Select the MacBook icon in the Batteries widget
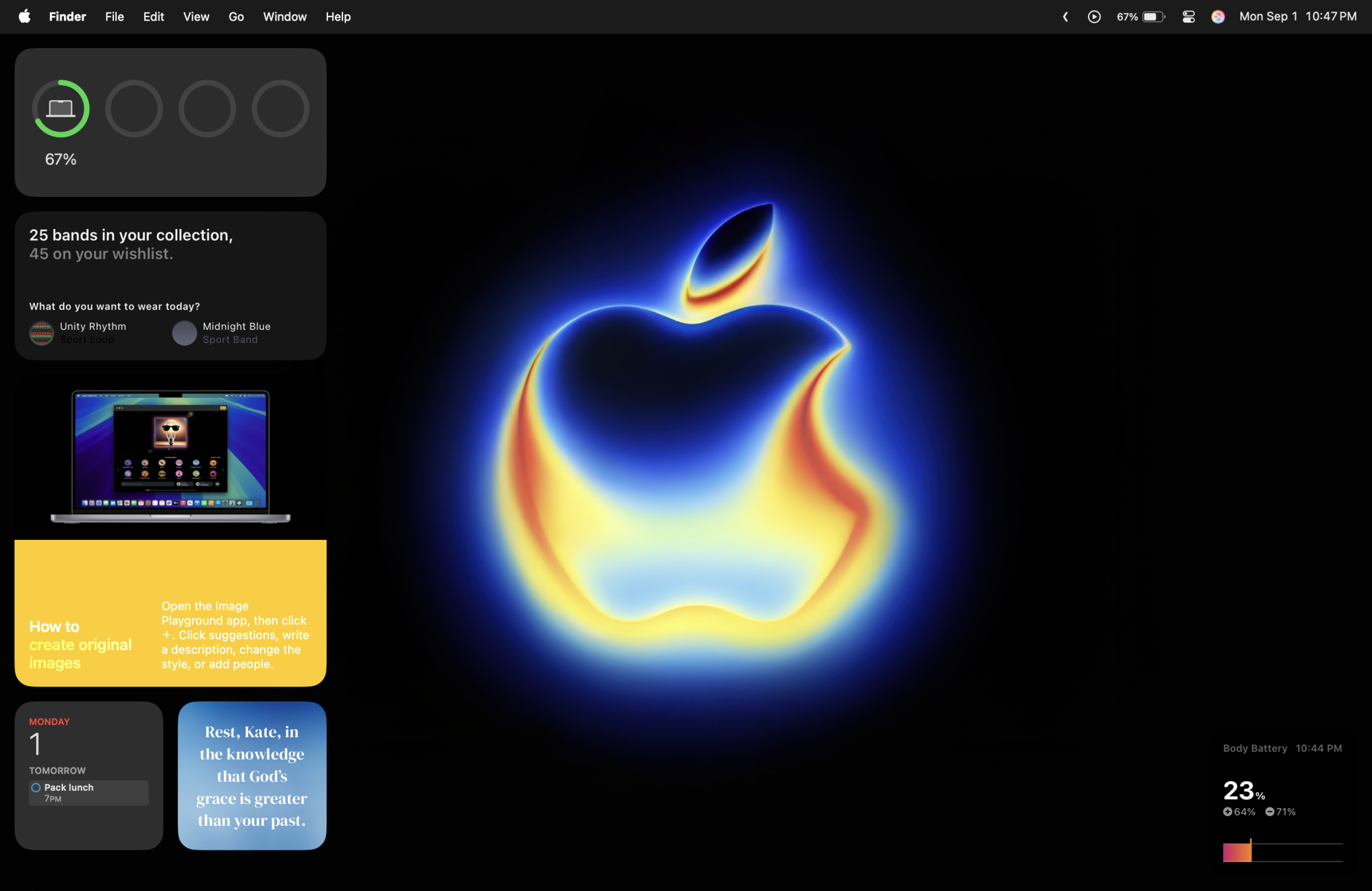 point(61,108)
